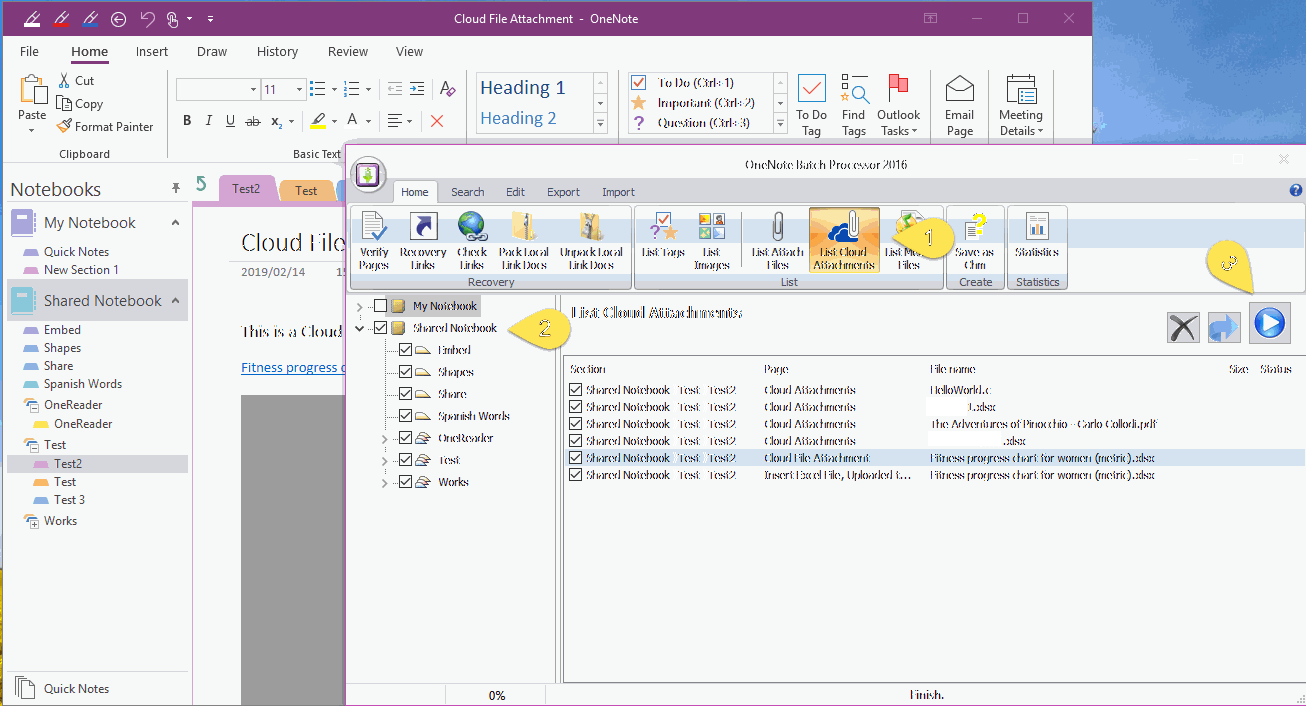
Task: Uncheck Shared Notebook tree checkbox
Action: pos(380,328)
